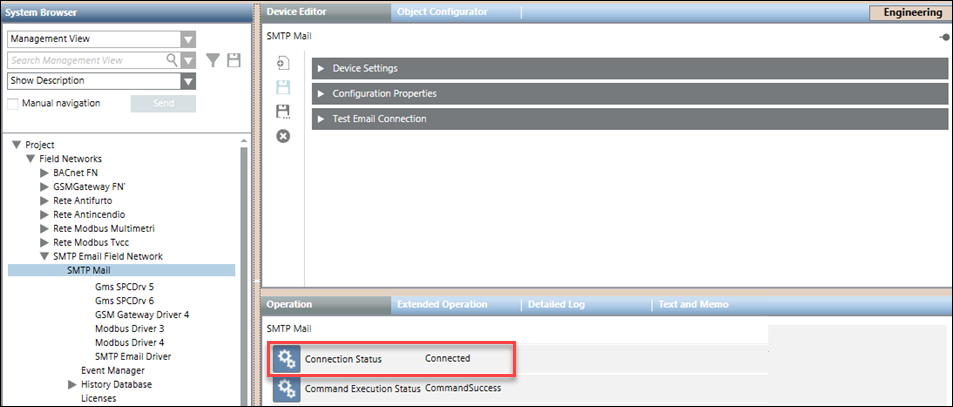Click the Delete X icon in Device Editor
This screenshot has width=953, height=407.
click(x=283, y=135)
